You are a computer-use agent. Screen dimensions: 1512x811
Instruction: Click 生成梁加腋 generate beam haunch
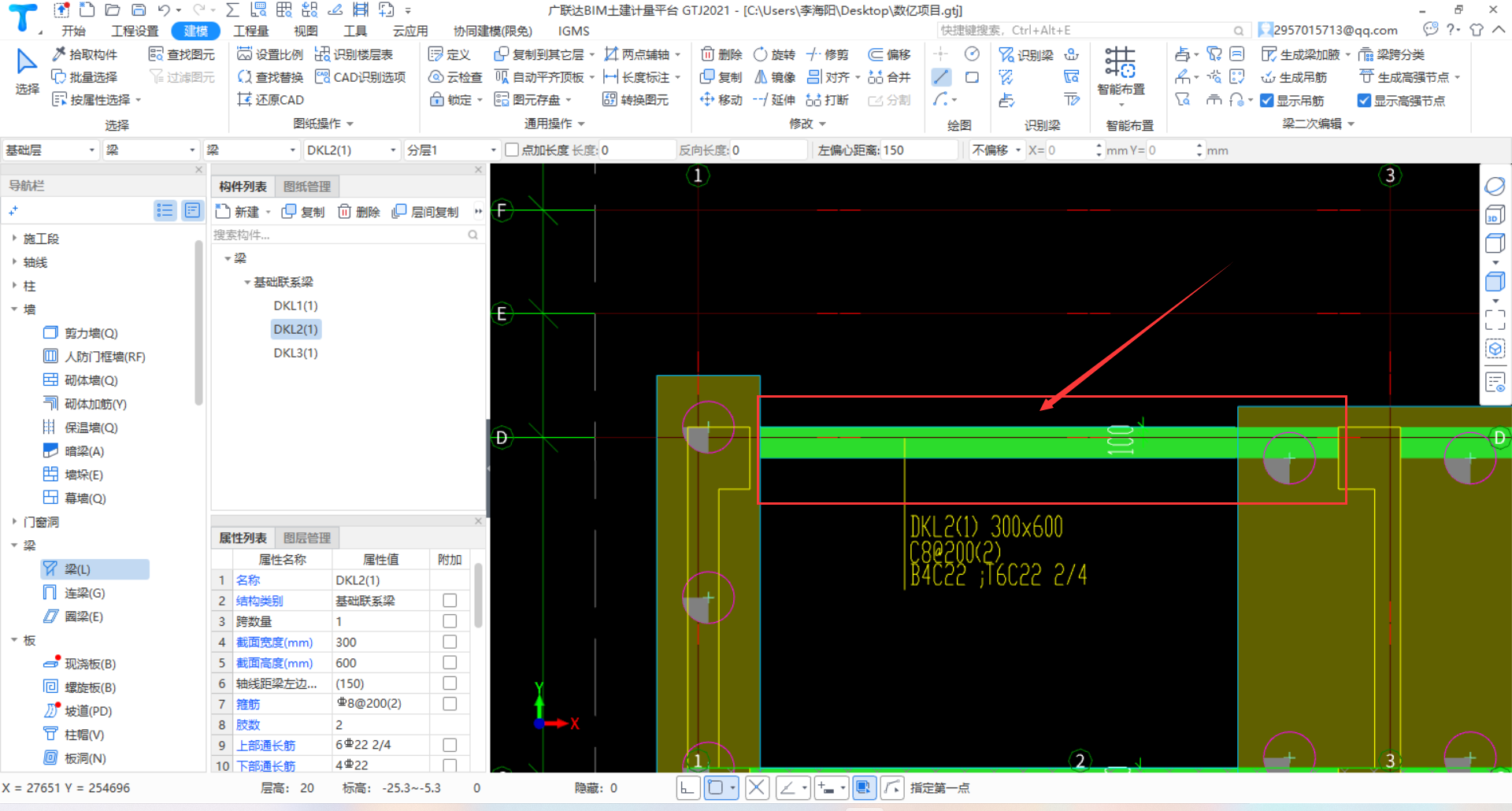click(1300, 54)
